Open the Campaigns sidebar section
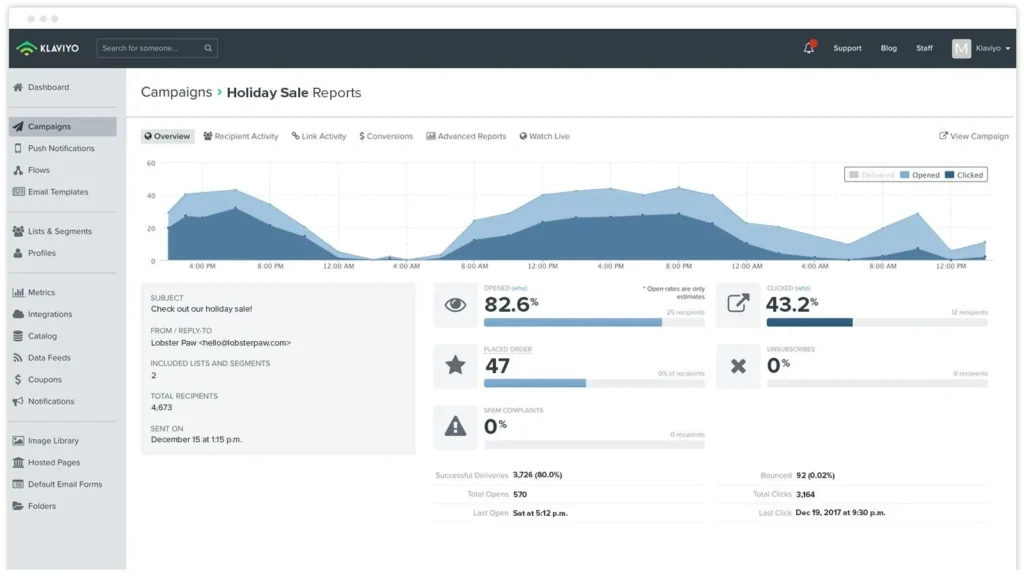The height and width of the screenshot is (576, 1024). (x=48, y=126)
